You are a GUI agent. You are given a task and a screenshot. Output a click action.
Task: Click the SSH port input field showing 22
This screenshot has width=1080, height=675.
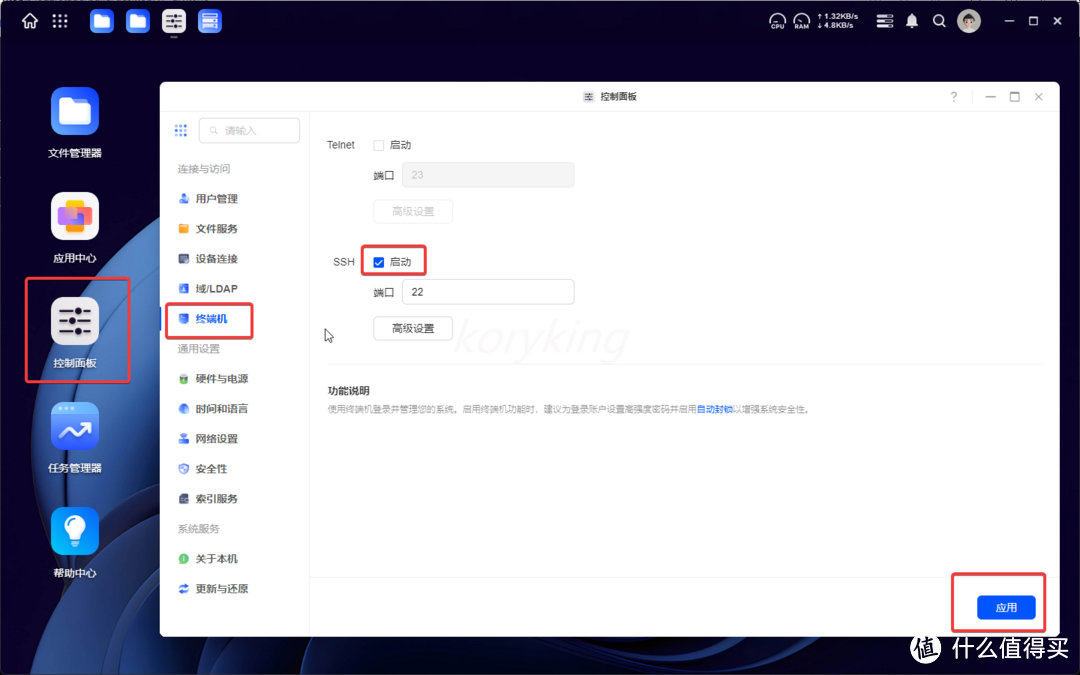tap(487, 291)
